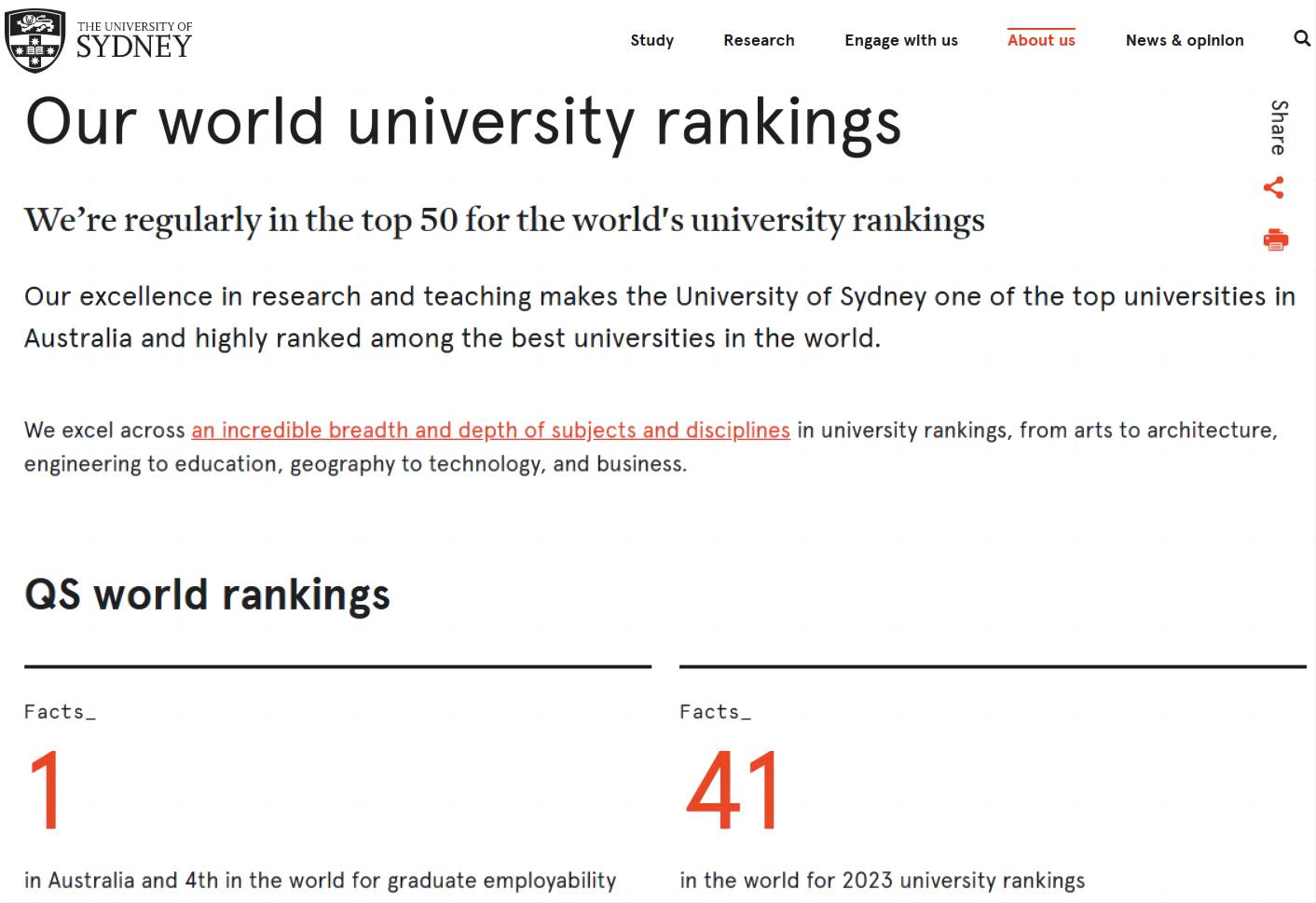
Task: Click the 'Facts_' label above number 1
Action: coord(60,712)
